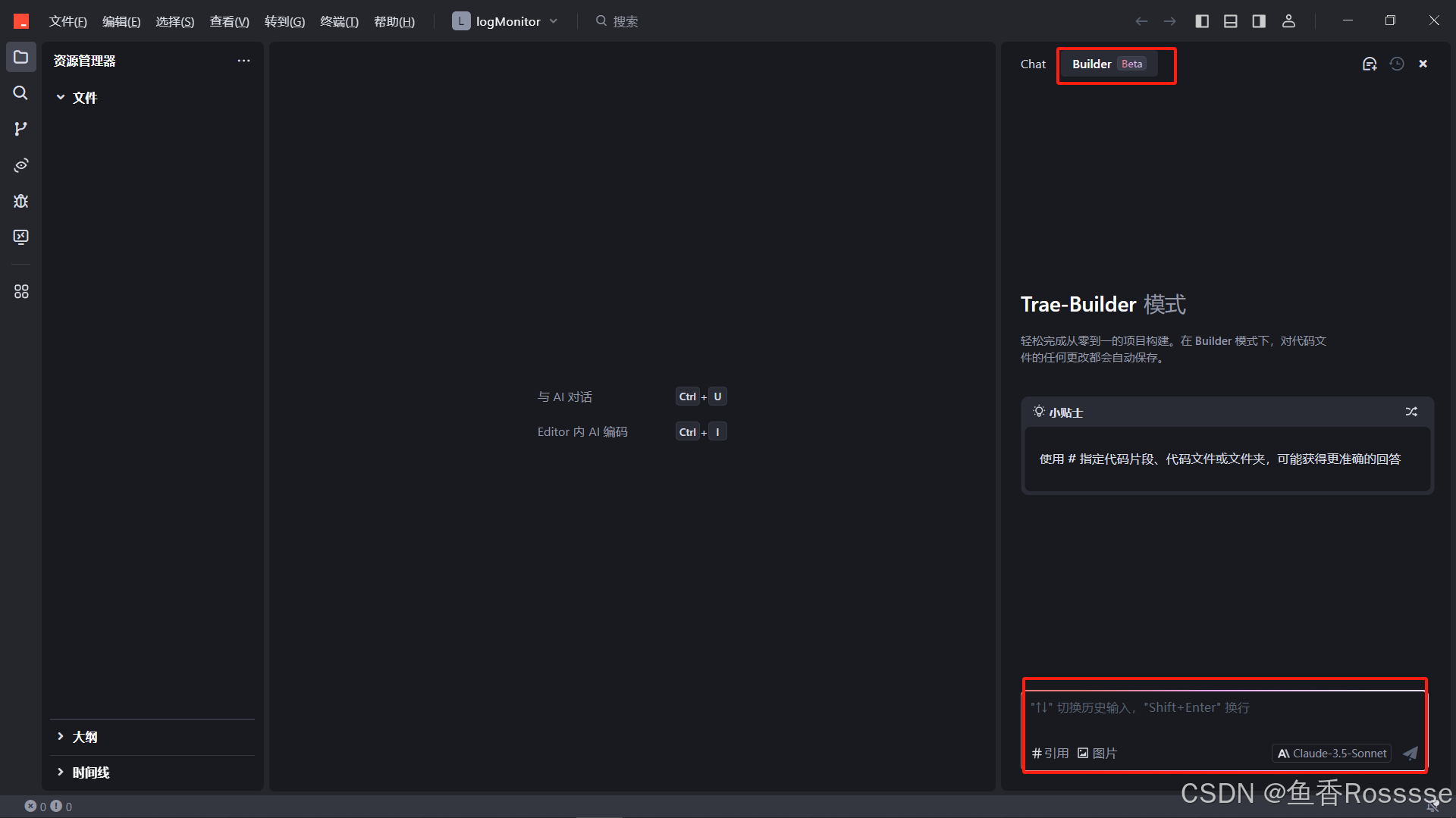
Task: Focus the Builder chat input field
Action: point(1225,708)
